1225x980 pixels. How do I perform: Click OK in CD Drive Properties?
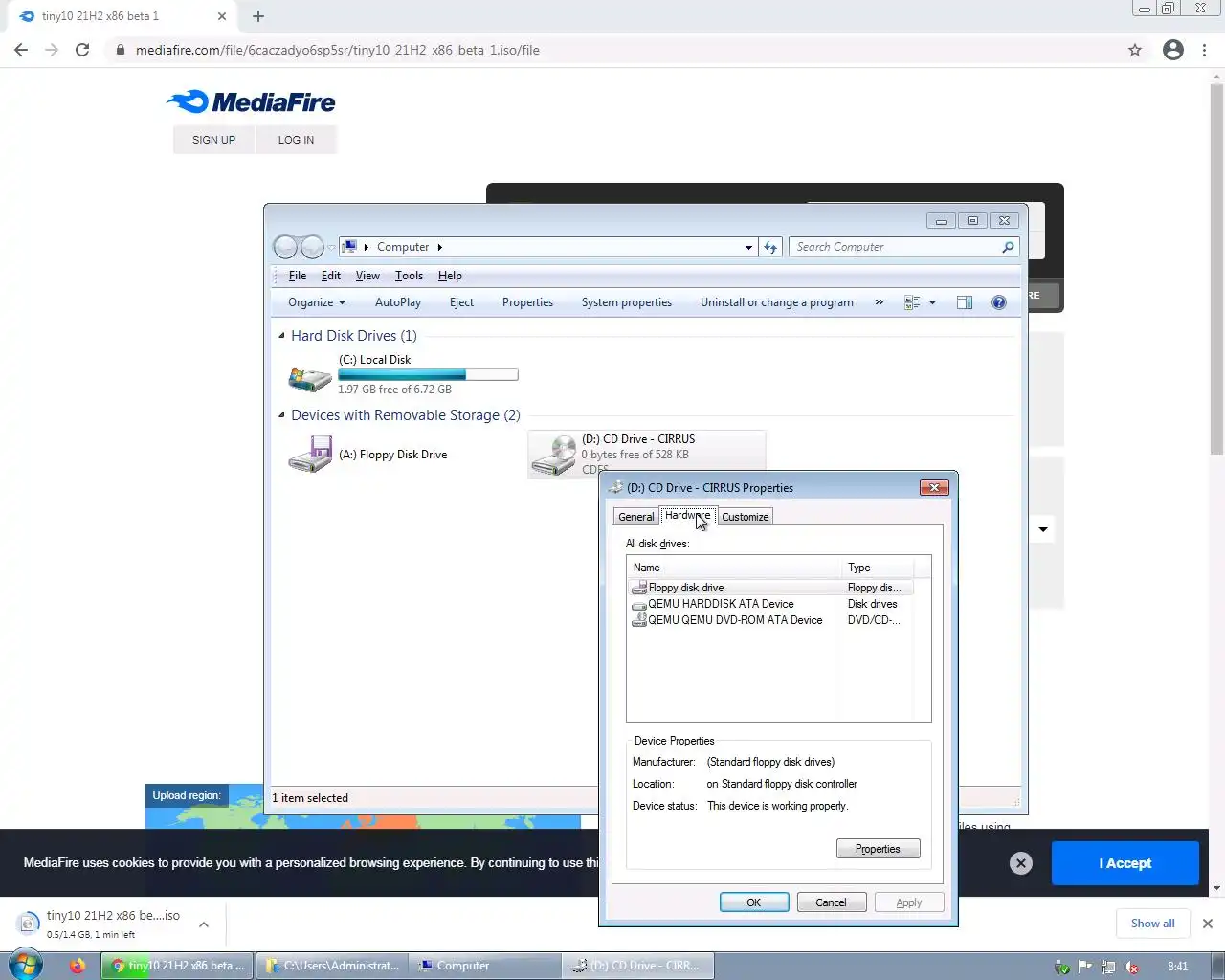point(754,902)
